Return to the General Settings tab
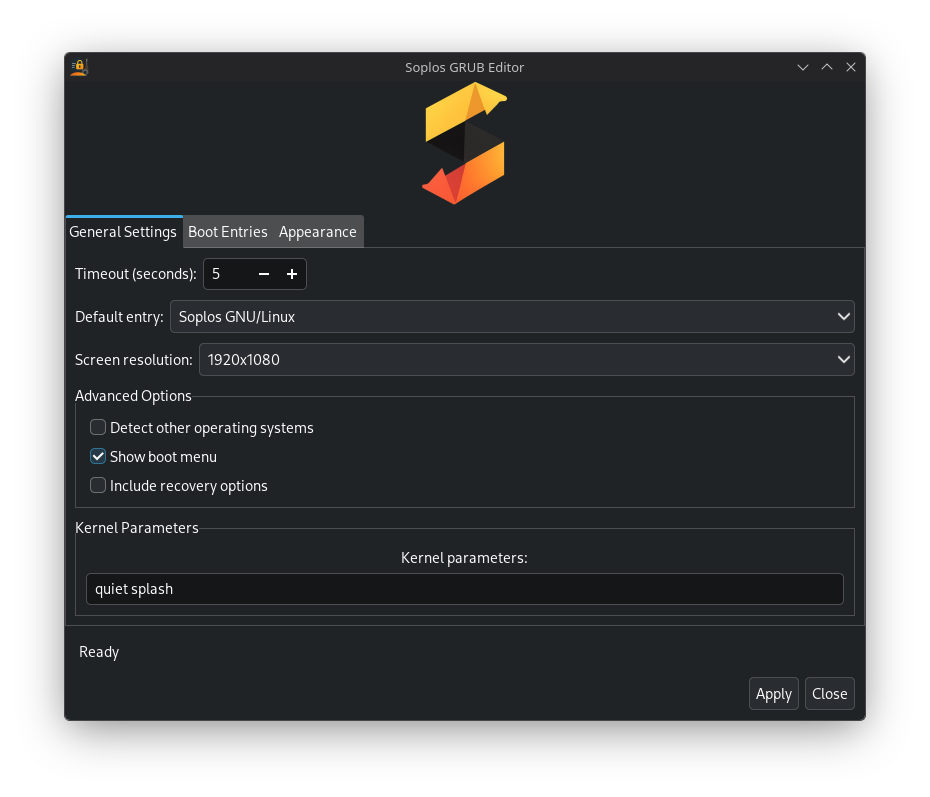This screenshot has width=930, height=797. [x=123, y=231]
